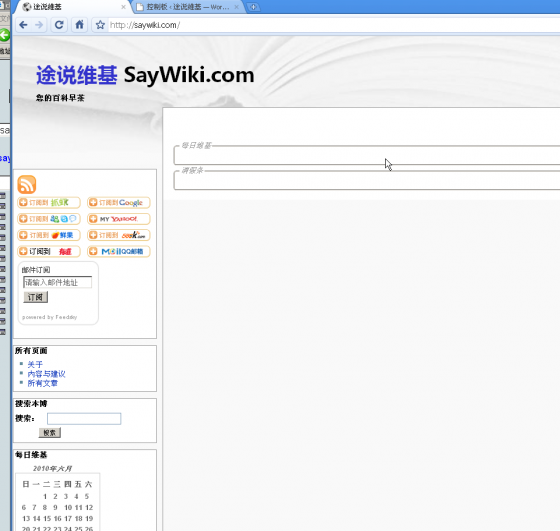
Task: Click the browser Back arrow button
Action: point(24,25)
